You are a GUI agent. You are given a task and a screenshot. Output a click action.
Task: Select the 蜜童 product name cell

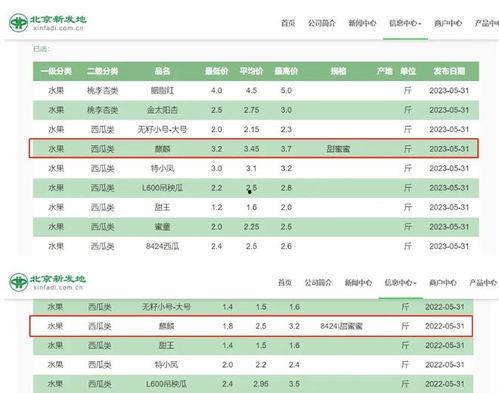[162, 227]
